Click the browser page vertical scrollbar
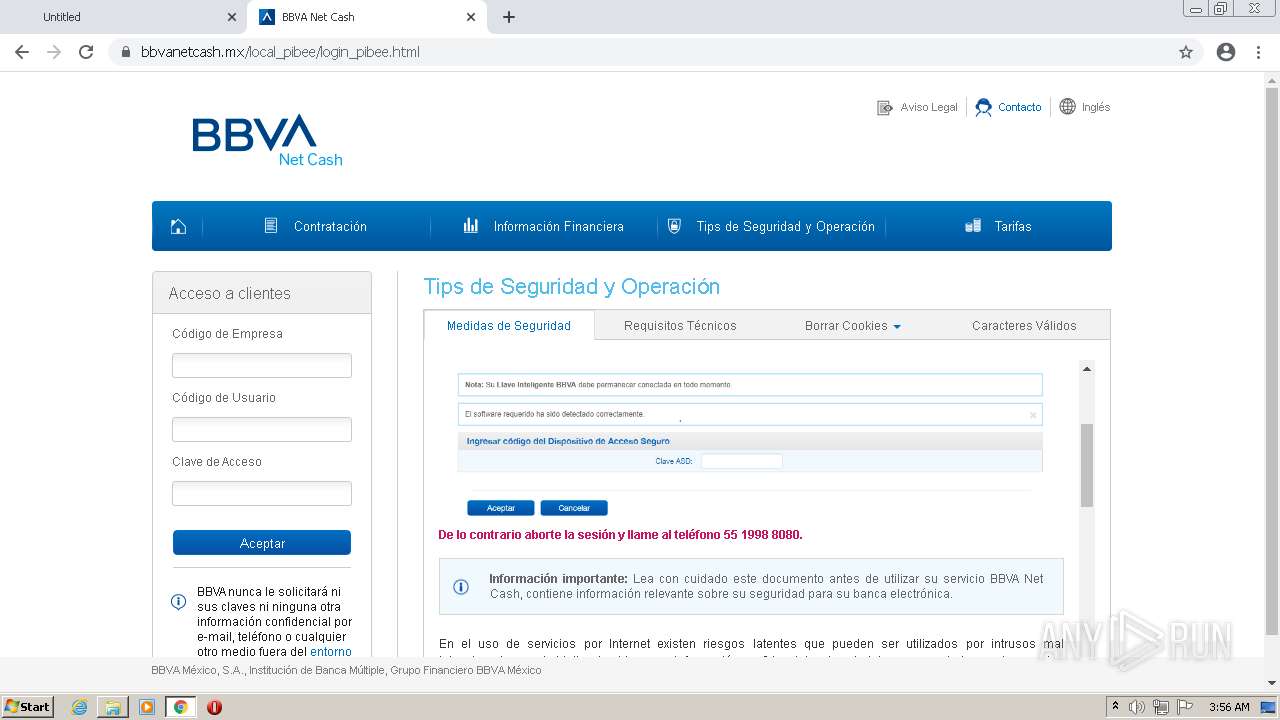The width and height of the screenshot is (1280, 720). click(1272, 360)
